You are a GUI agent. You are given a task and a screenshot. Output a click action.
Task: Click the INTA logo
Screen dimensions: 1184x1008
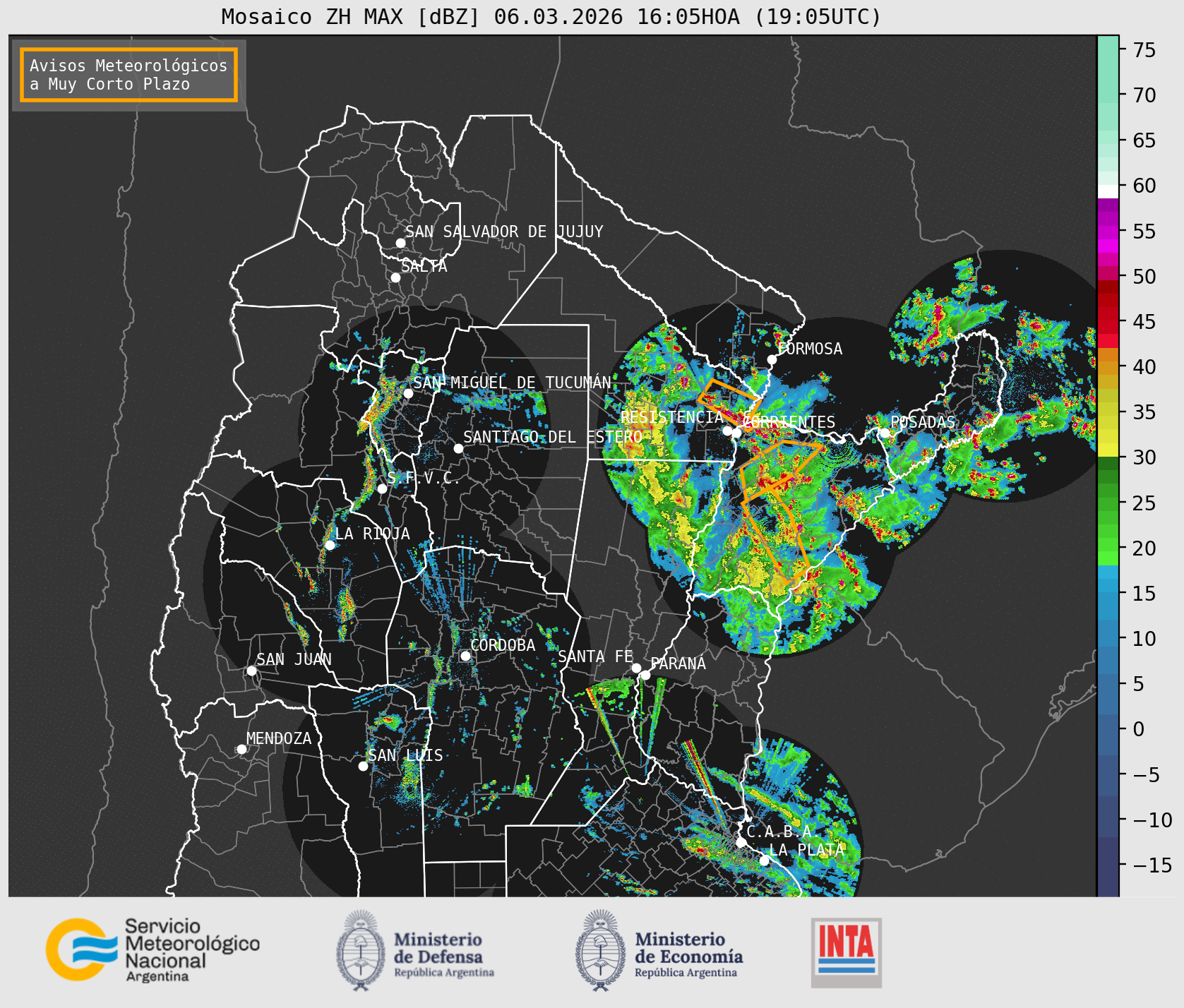[846, 952]
